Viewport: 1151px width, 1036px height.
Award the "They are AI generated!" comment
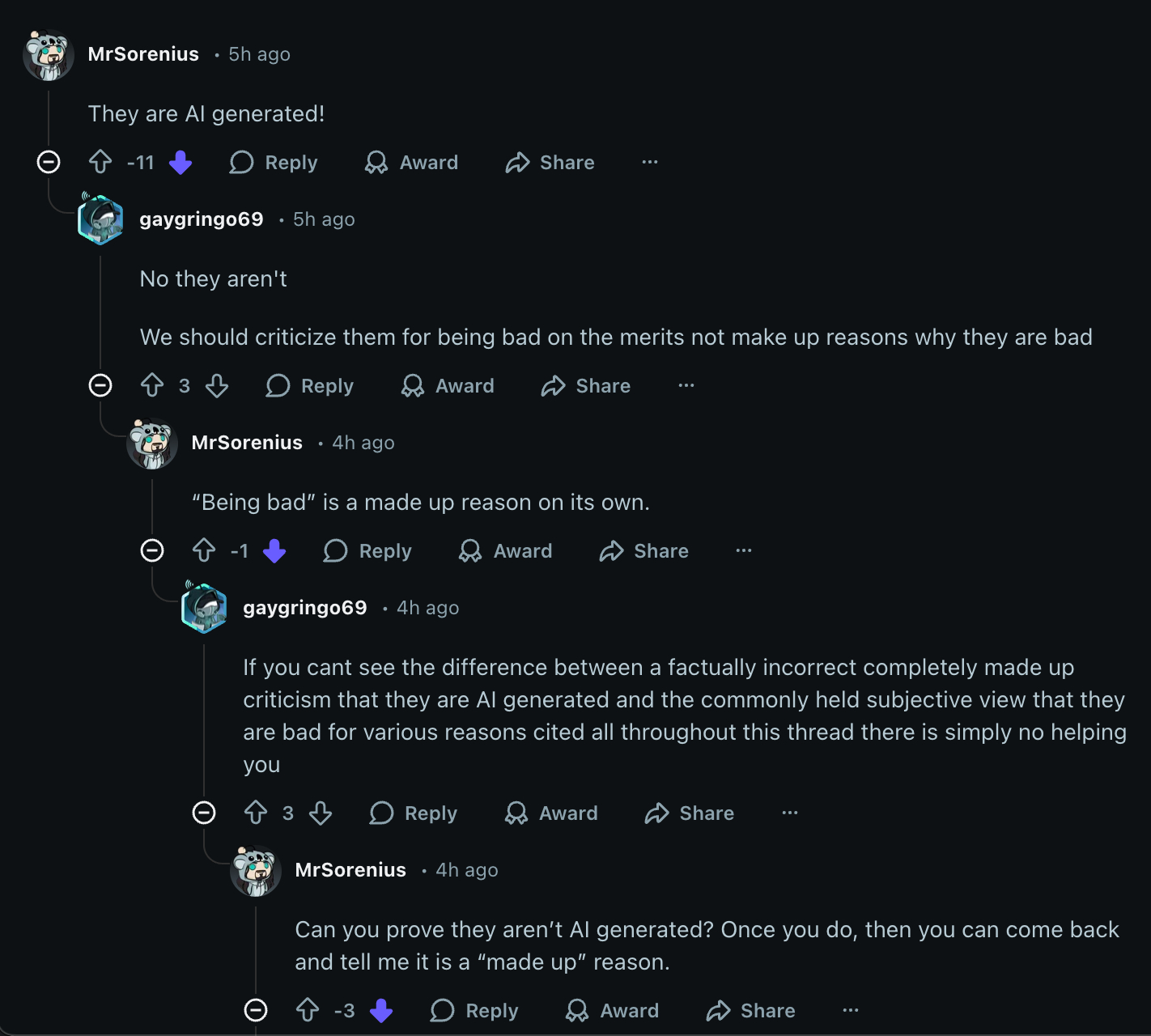point(411,163)
